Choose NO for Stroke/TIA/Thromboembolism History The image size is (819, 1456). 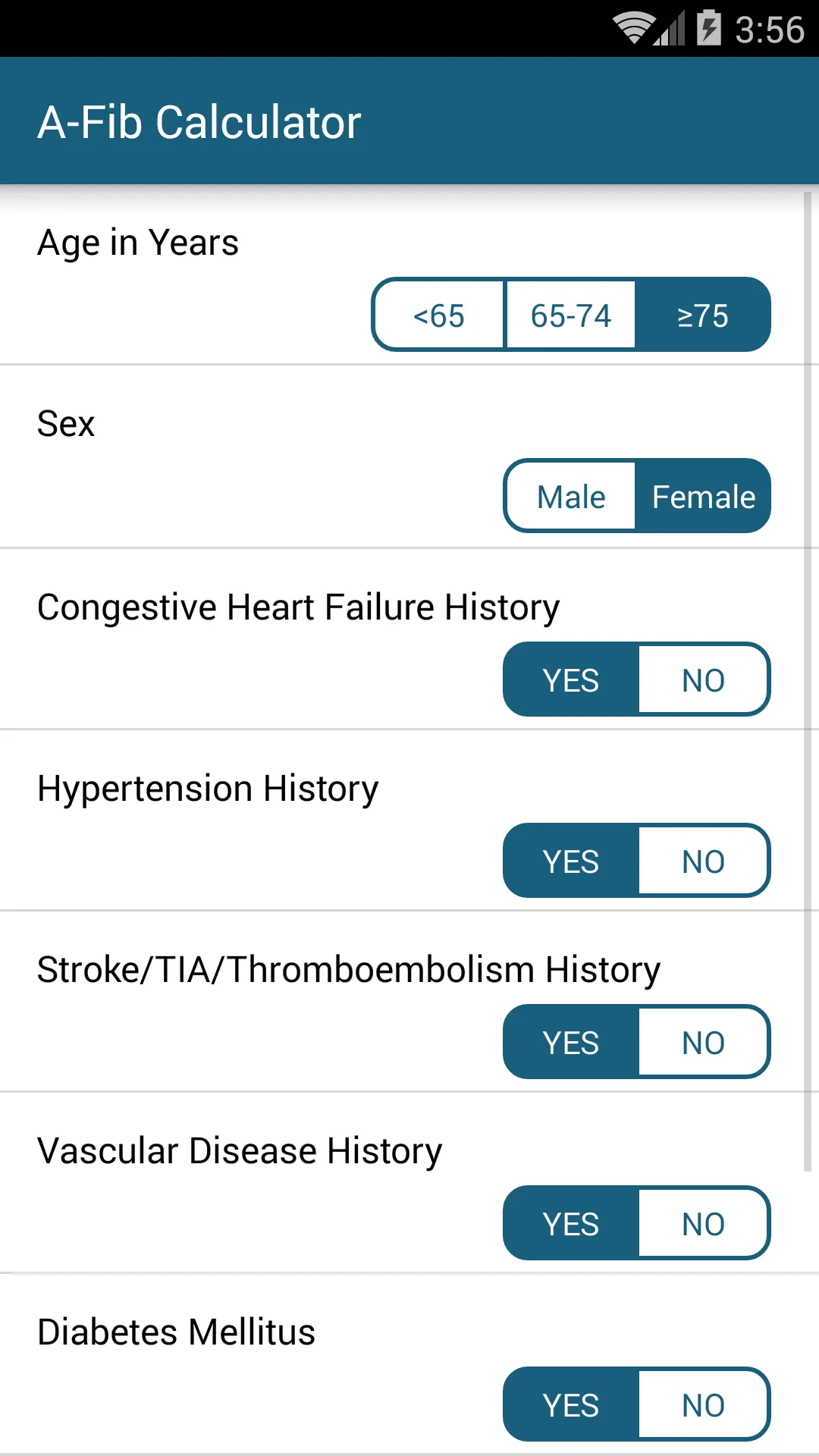[704, 1042]
